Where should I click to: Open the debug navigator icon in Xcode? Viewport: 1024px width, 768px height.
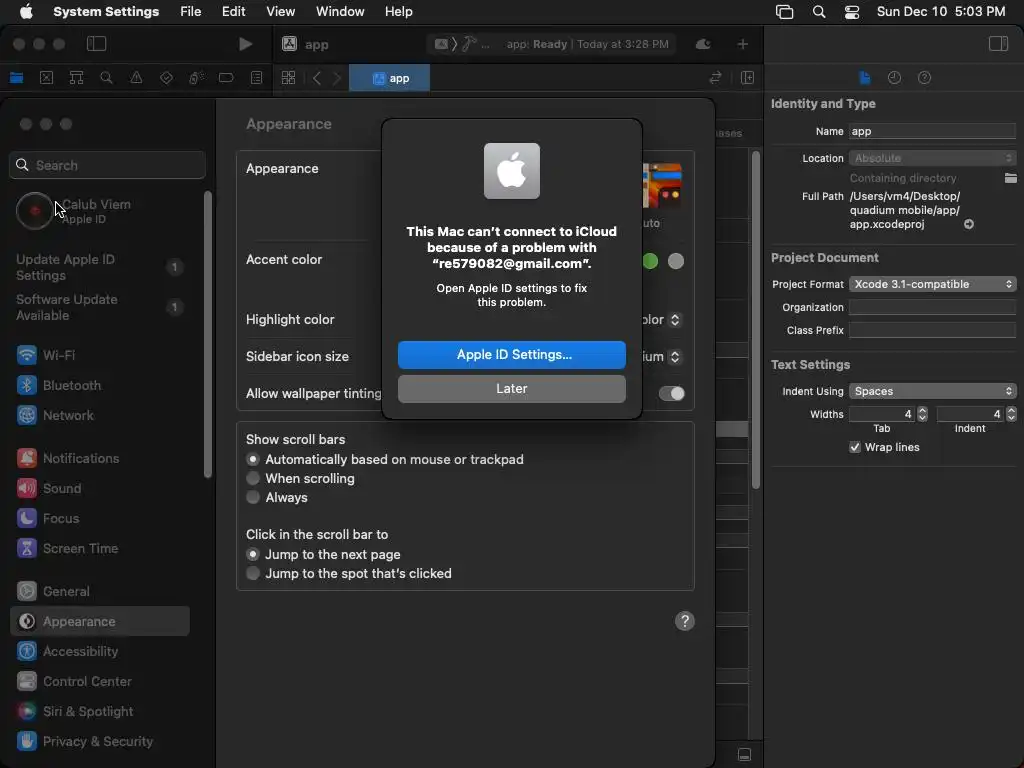click(x=196, y=78)
